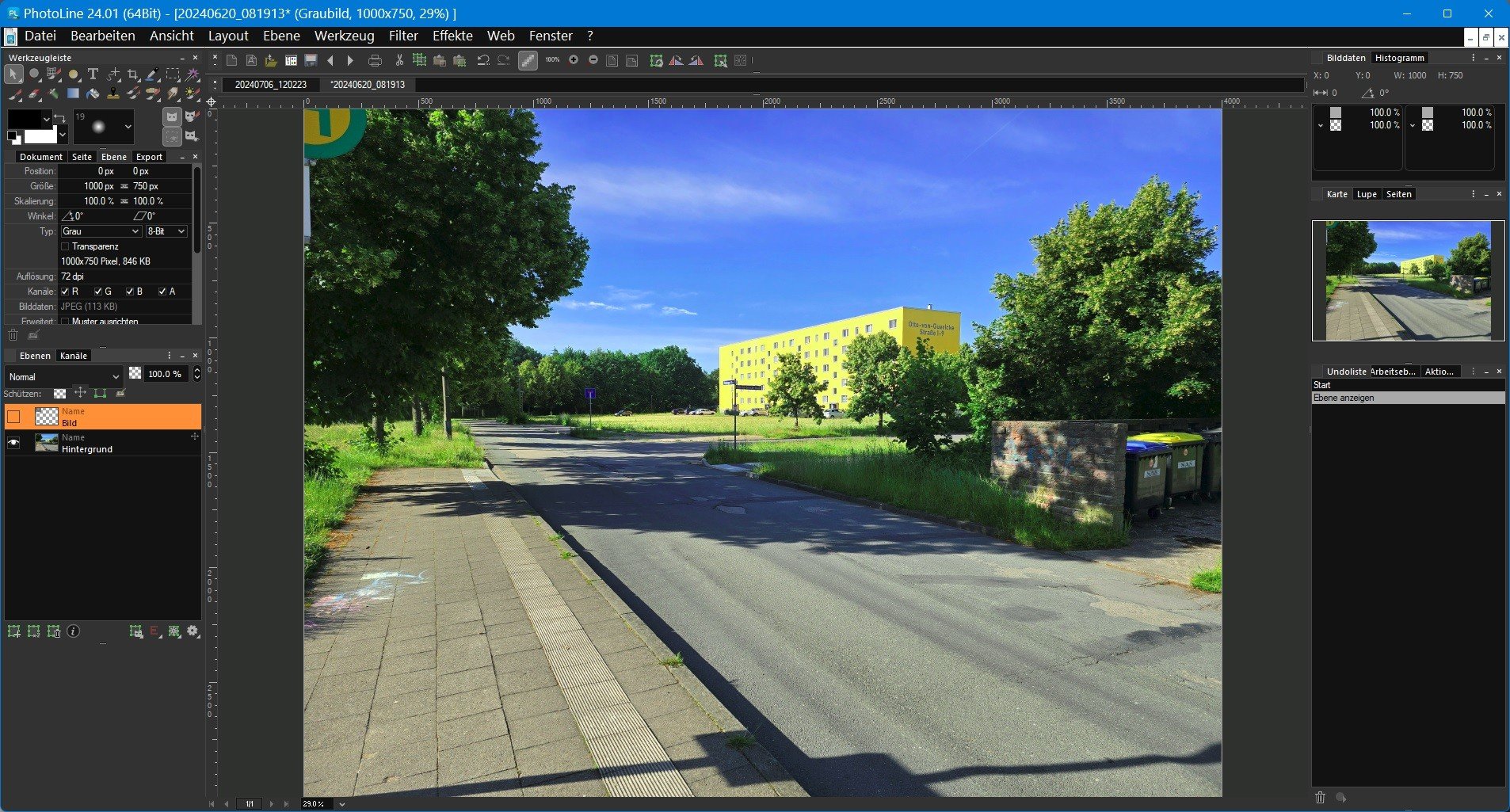1510x812 pixels.
Task: Click the Save floppy disk icon
Action: pyautogui.click(x=311, y=60)
